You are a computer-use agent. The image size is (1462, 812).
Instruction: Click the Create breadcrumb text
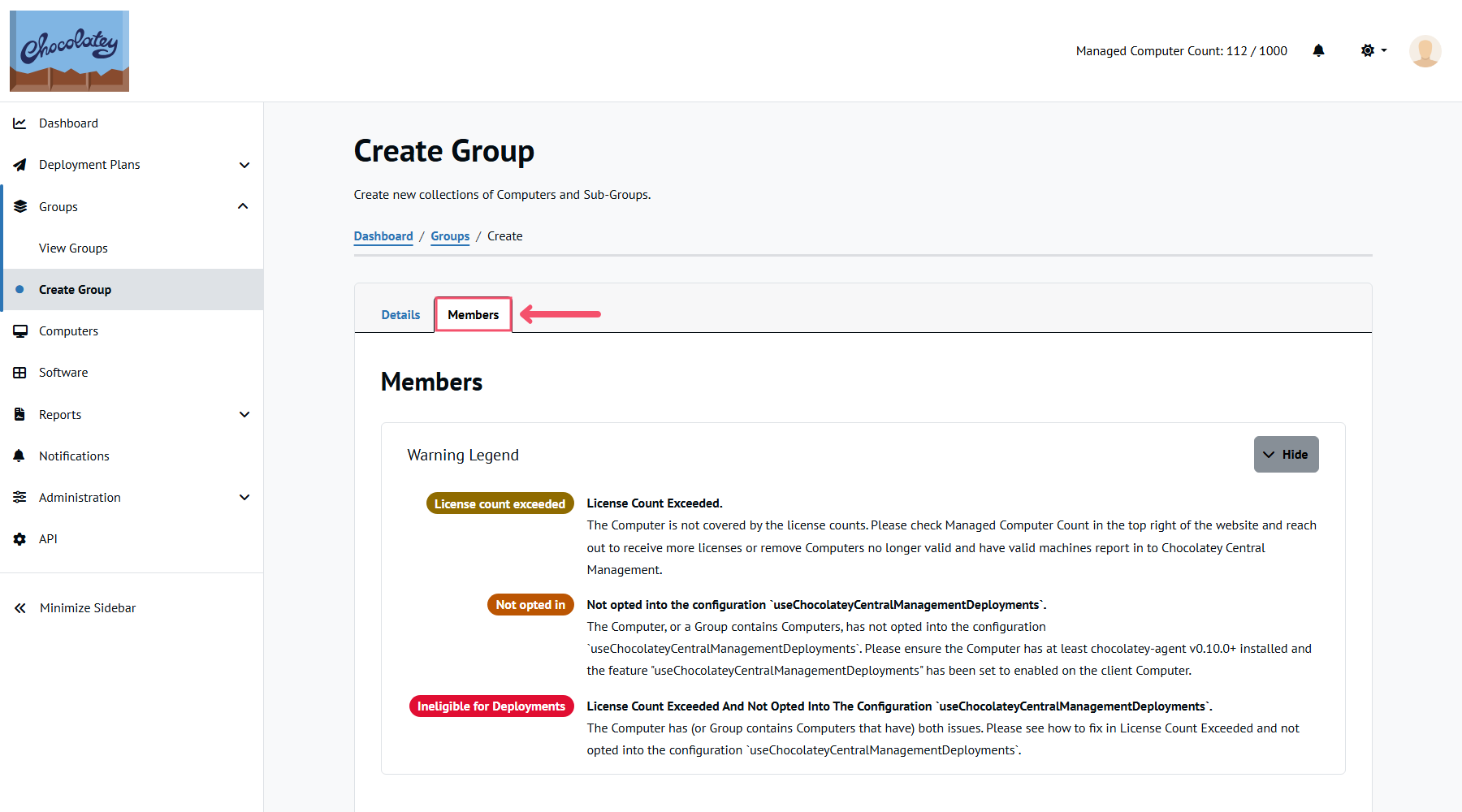pyautogui.click(x=504, y=236)
